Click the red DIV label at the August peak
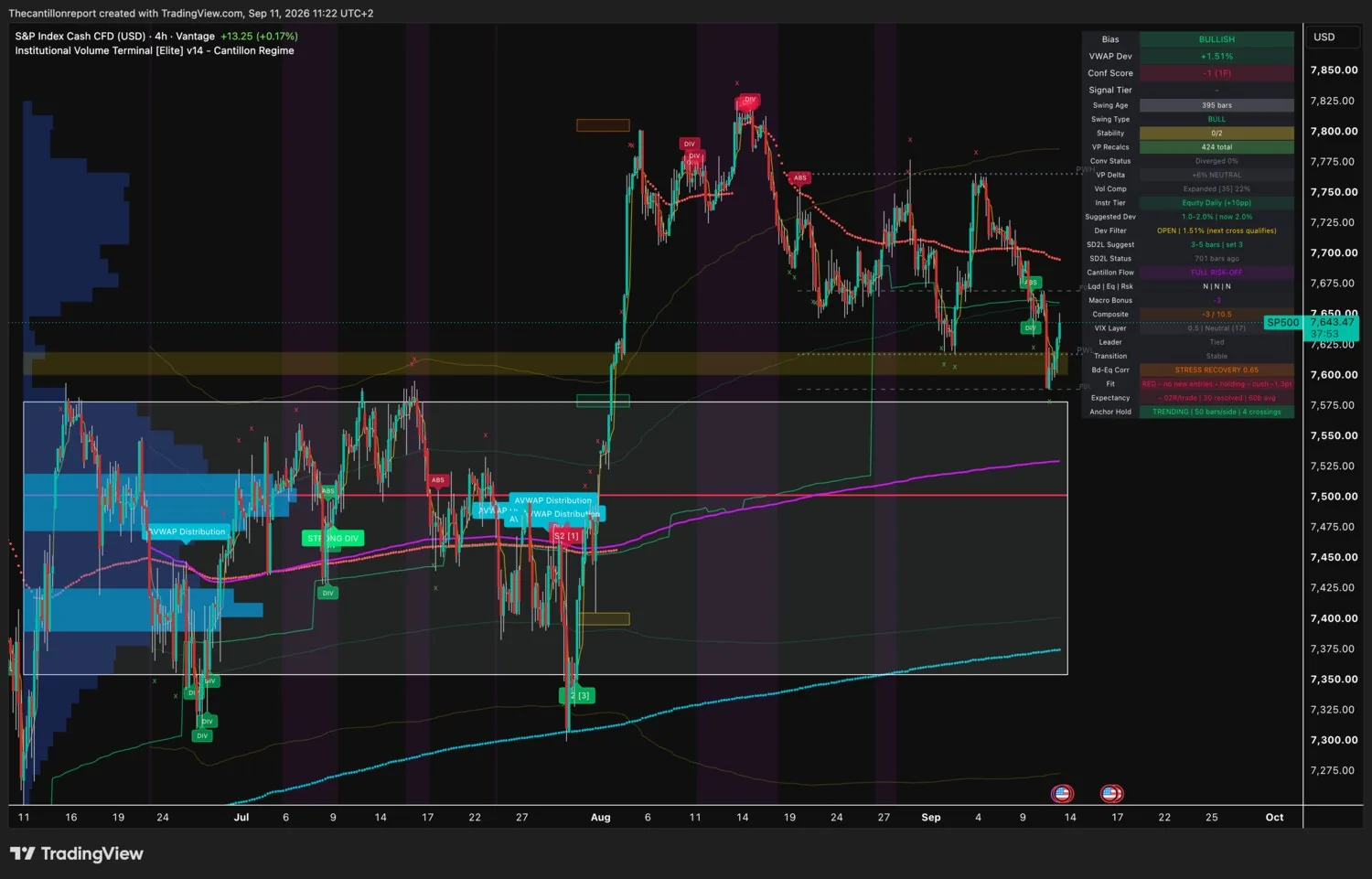Viewport: 1372px width, 879px height. (x=750, y=100)
